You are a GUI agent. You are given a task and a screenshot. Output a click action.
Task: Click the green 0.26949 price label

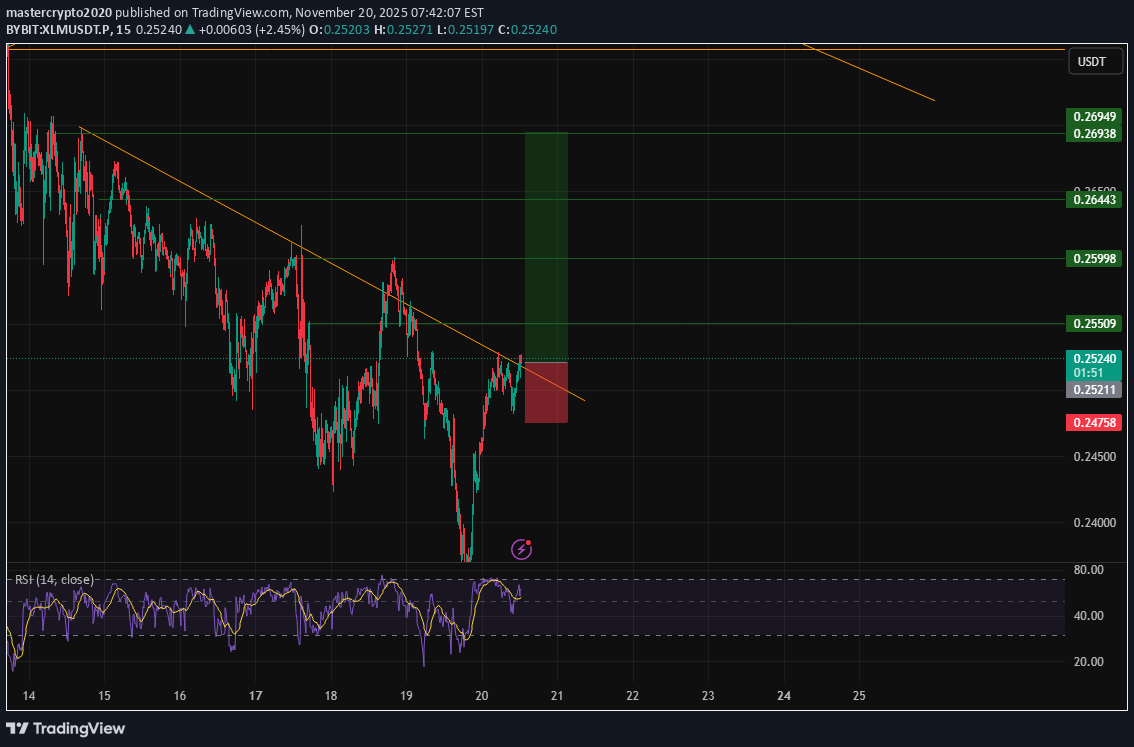1093,116
